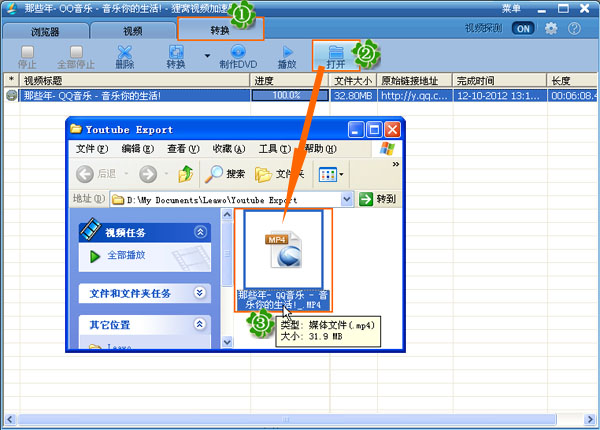Open 工具(T) menu in Youtube Export window
Image resolution: width=600 pixels, height=430 pixels.
[275, 148]
